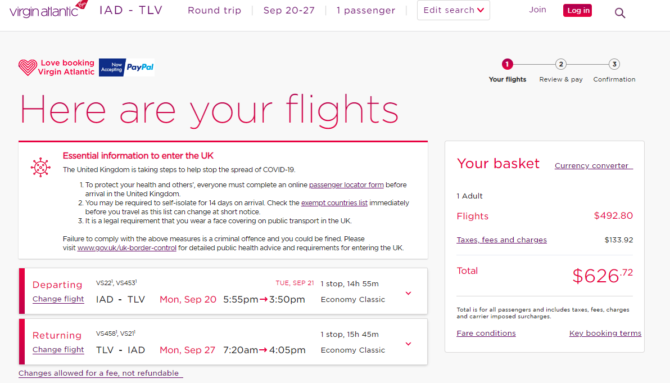Click the COVID virus icon
670x383 pixels.
point(41,167)
